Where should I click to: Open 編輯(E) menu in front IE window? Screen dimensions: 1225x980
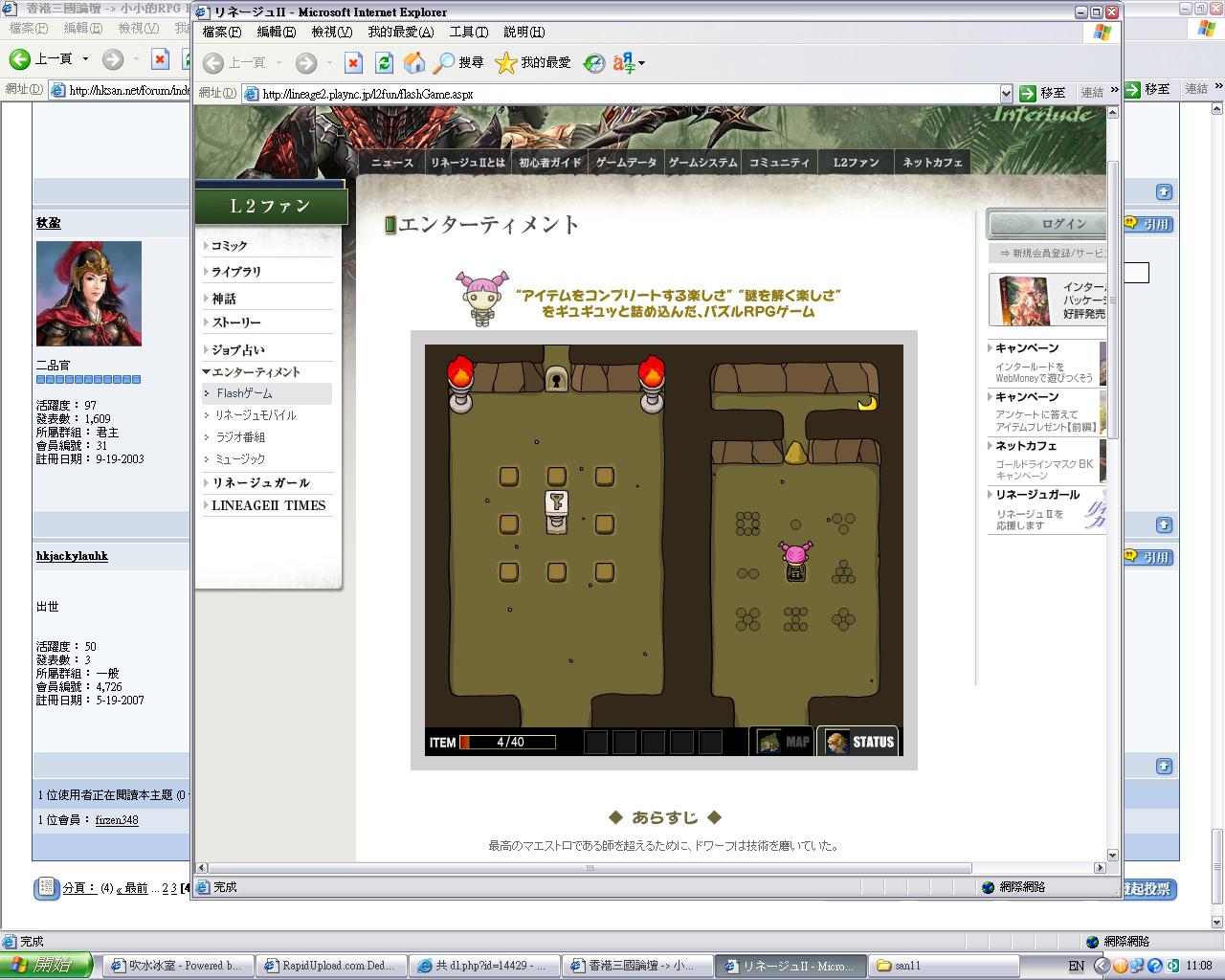pos(277,32)
